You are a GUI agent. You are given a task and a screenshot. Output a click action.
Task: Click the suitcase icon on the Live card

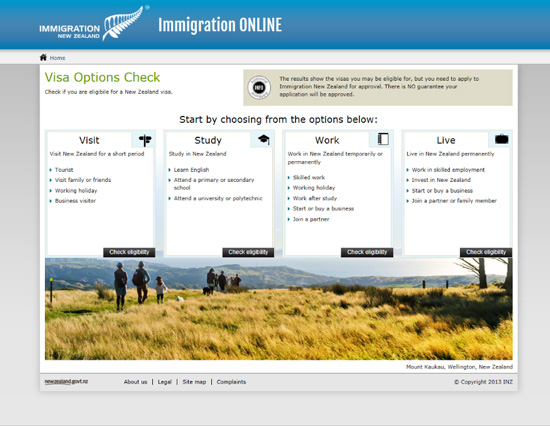click(502, 139)
